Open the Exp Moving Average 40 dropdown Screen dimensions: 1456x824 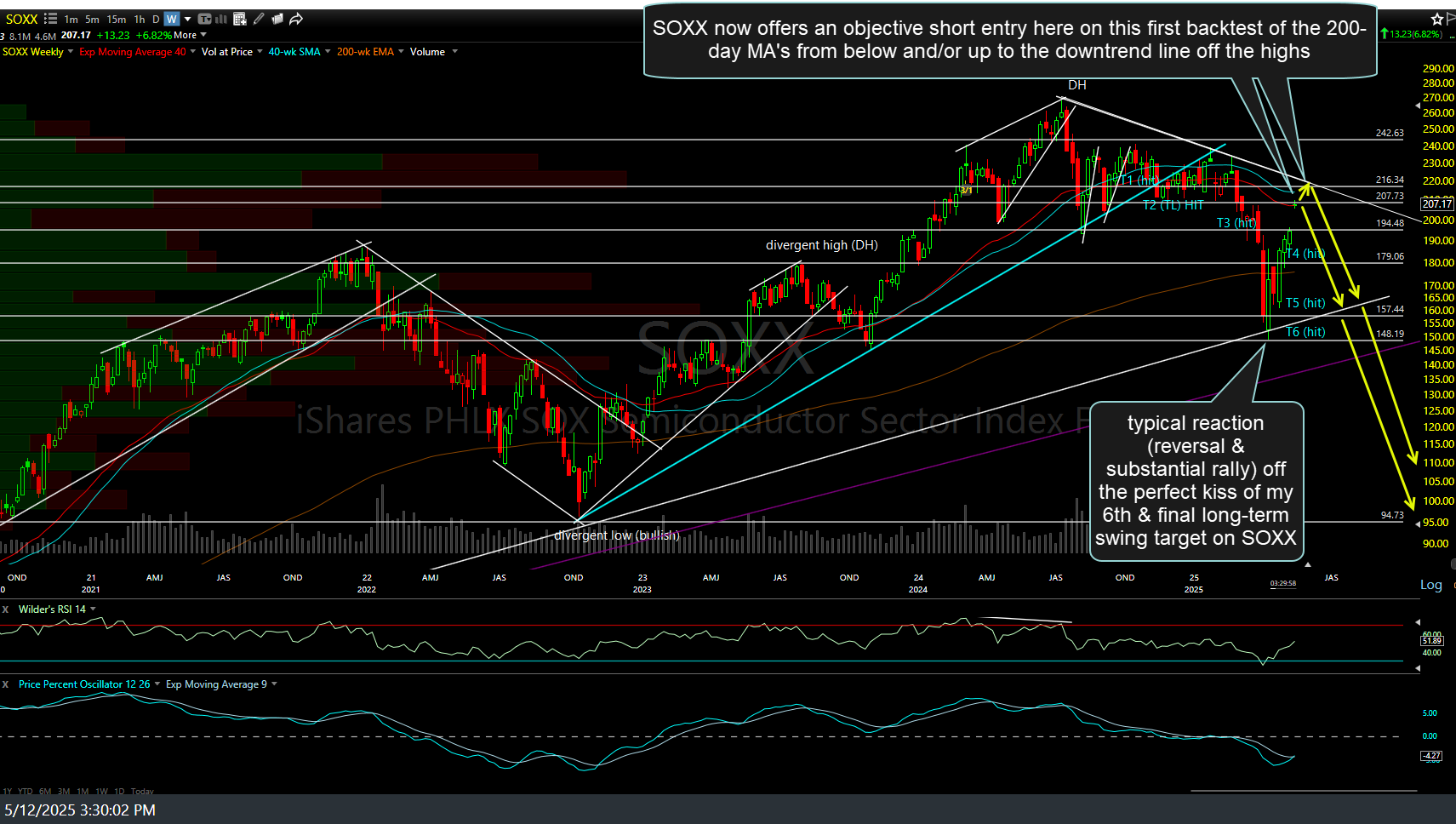coord(193,52)
